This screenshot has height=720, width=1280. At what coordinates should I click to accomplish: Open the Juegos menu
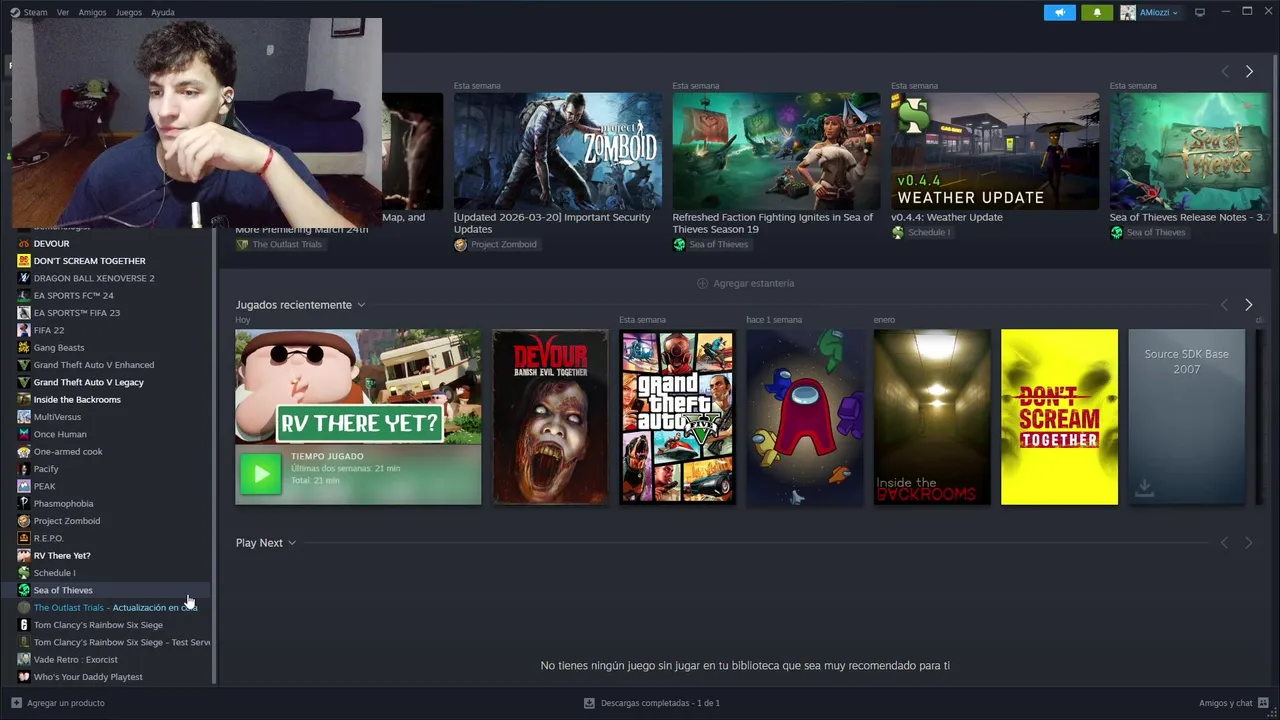coord(129,12)
